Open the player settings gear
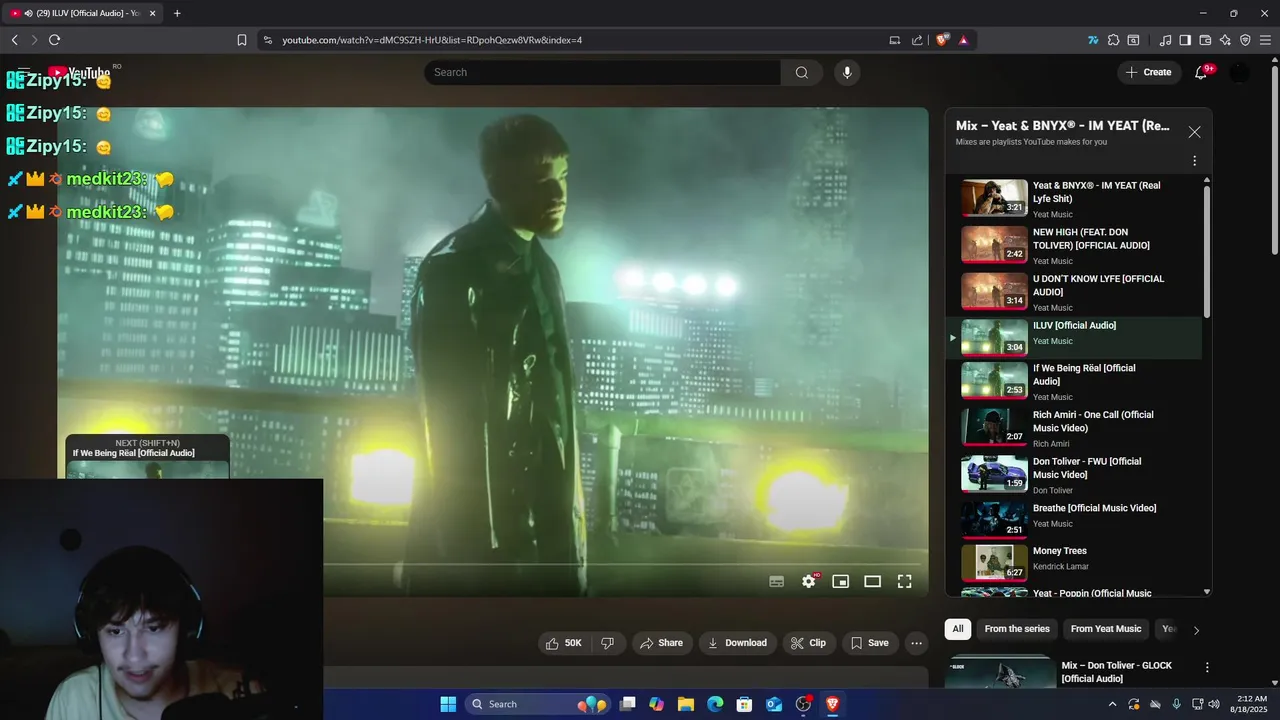Viewport: 1280px width, 720px height. pos(809,581)
